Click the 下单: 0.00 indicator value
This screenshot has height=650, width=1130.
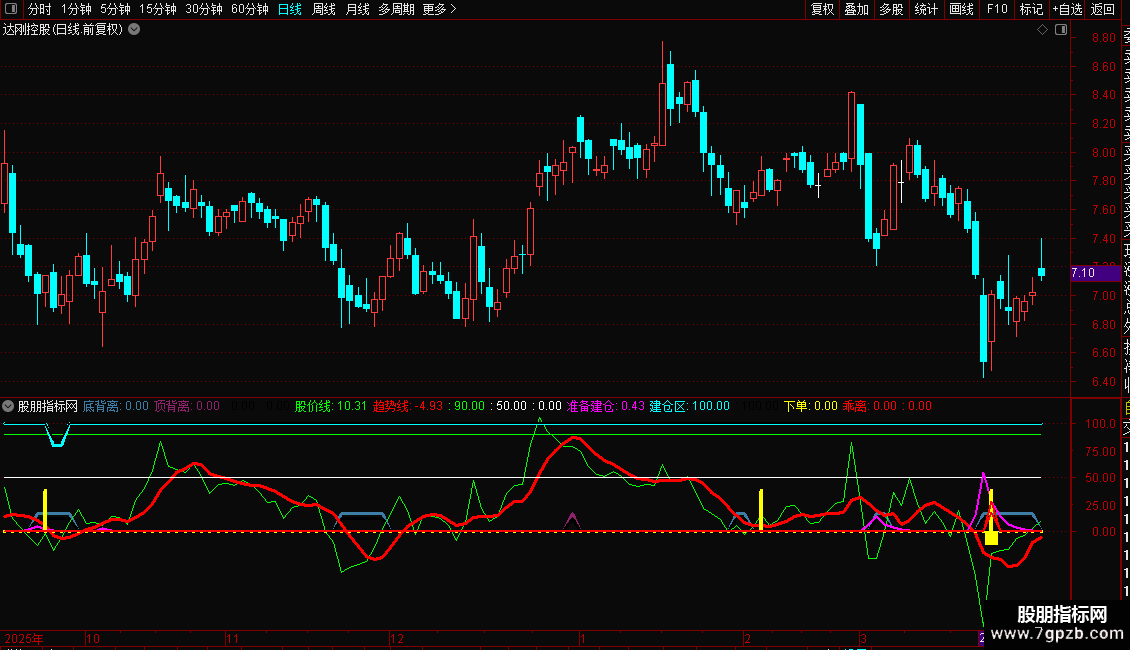[811, 406]
